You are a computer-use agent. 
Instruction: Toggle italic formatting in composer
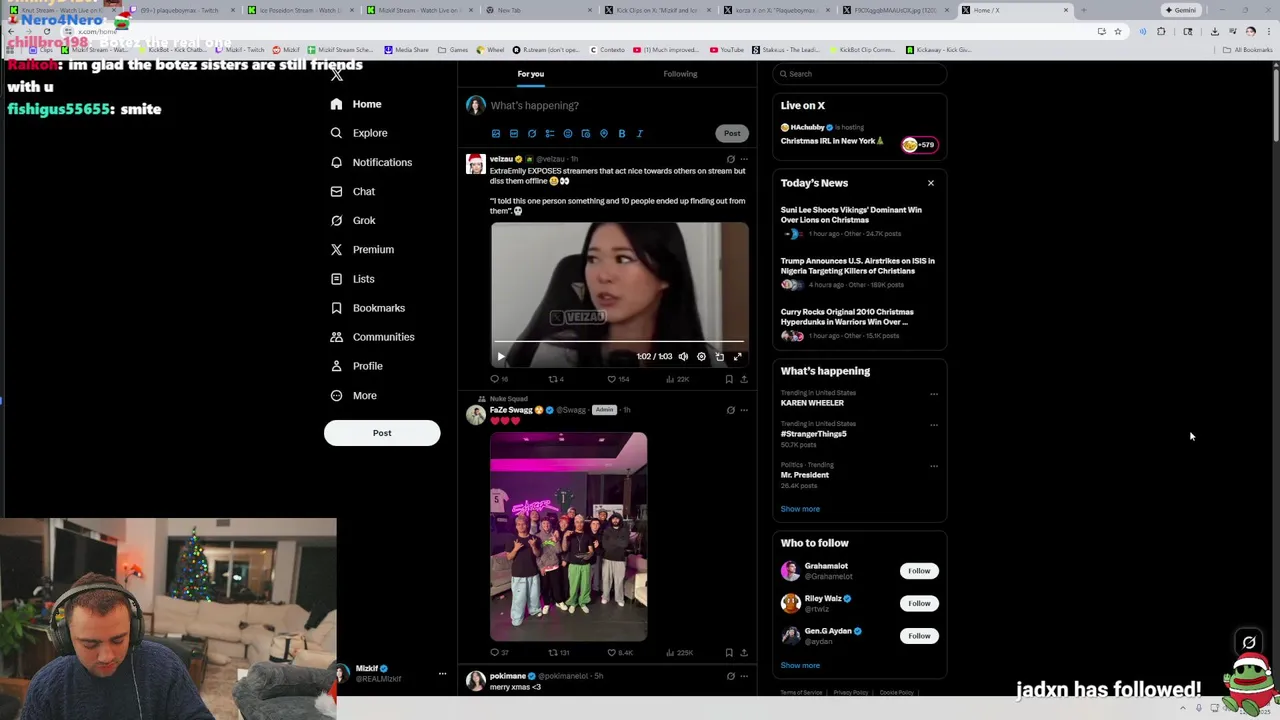(x=640, y=133)
